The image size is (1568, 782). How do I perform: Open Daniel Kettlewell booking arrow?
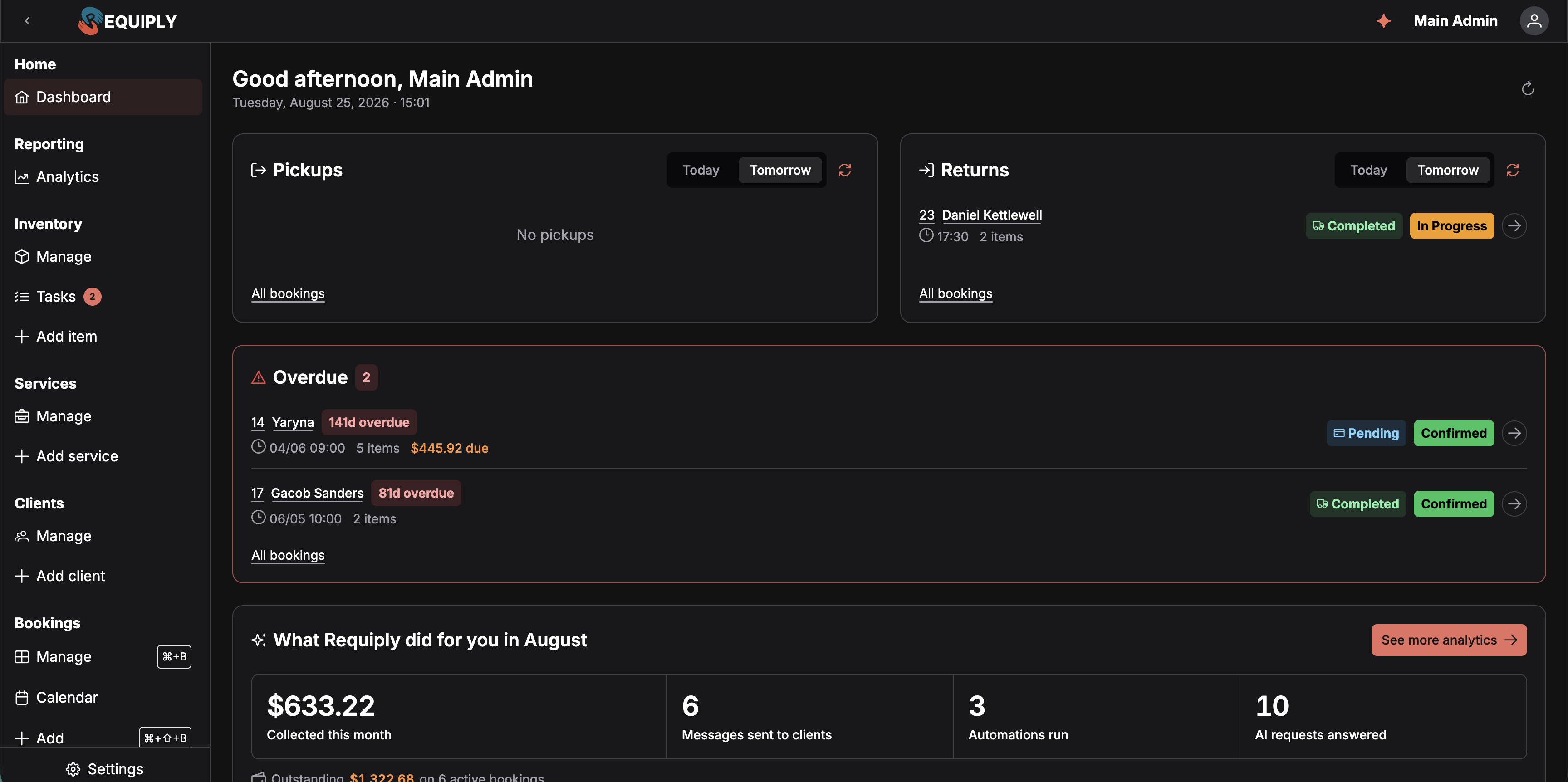tap(1514, 226)
